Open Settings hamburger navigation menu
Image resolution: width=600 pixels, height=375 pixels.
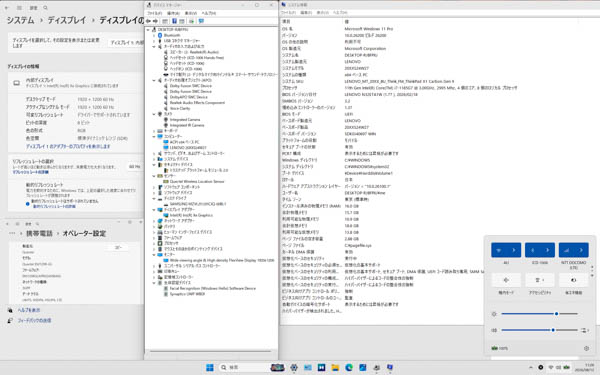19,8
